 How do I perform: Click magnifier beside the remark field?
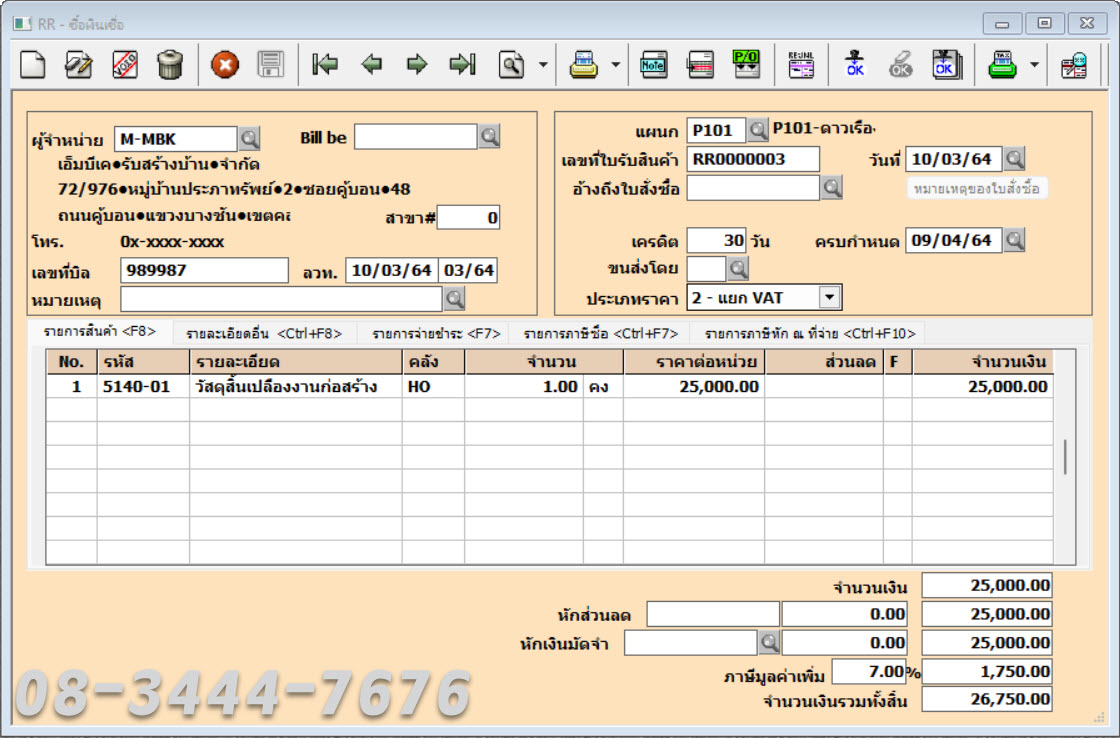tap(454, 299)
